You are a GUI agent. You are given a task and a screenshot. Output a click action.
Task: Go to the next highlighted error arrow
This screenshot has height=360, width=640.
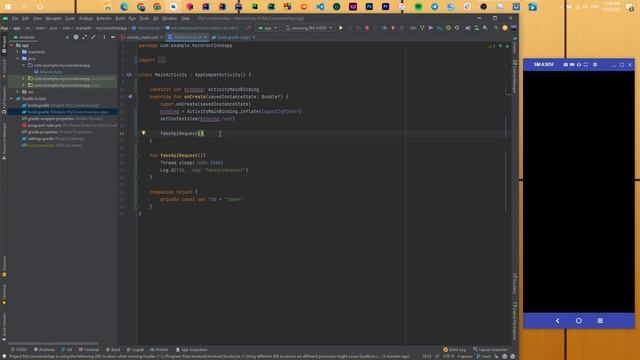click(507, 46)
